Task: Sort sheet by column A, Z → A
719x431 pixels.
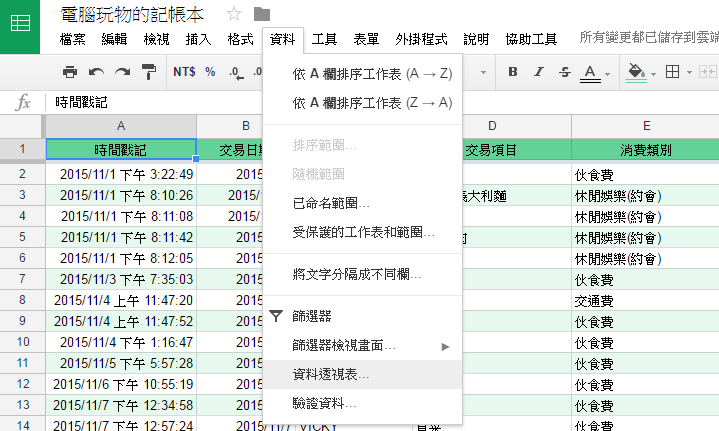Action: coord(363,103)
